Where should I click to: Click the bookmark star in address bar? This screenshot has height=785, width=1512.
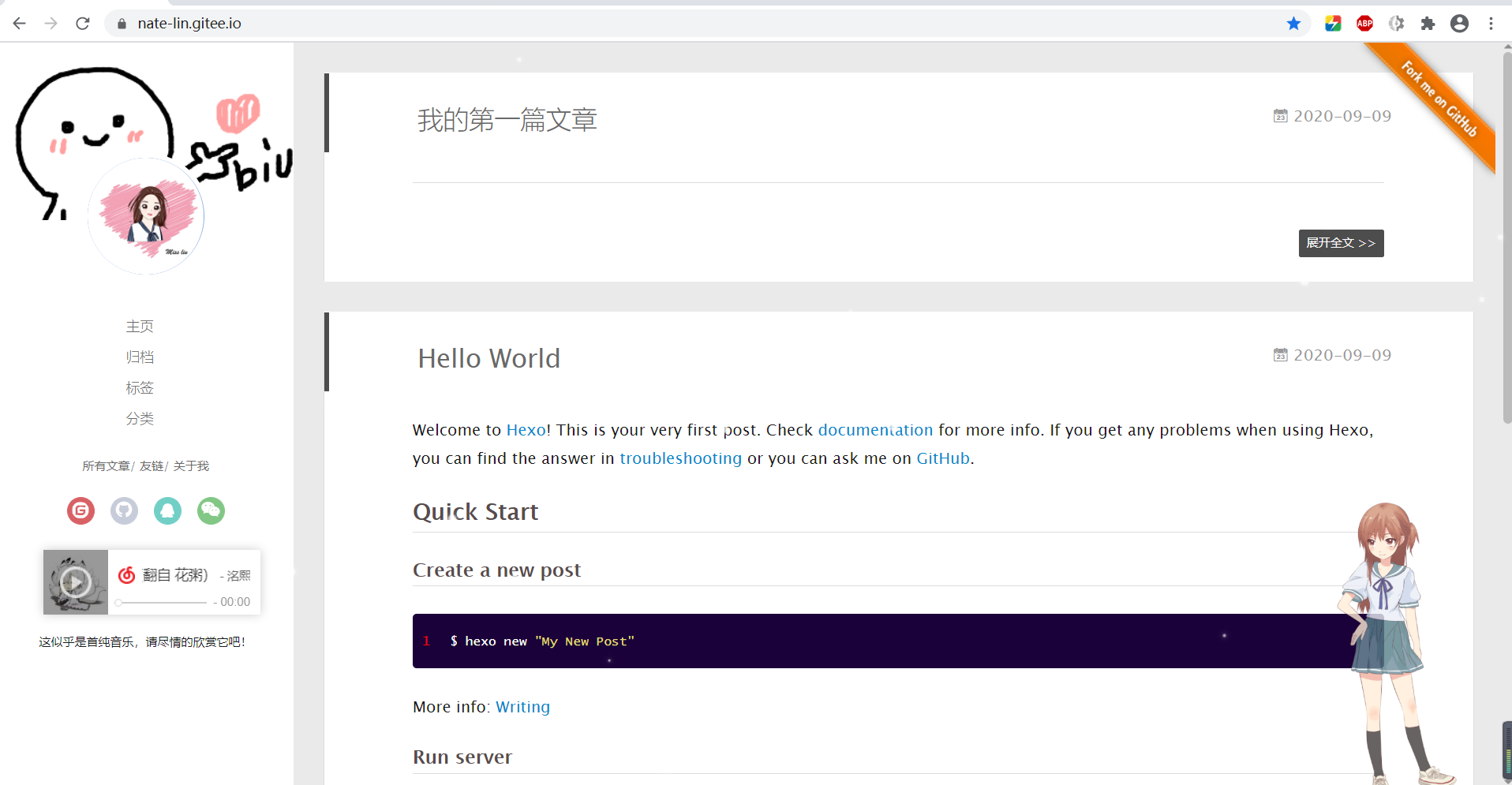[1293, 24]
